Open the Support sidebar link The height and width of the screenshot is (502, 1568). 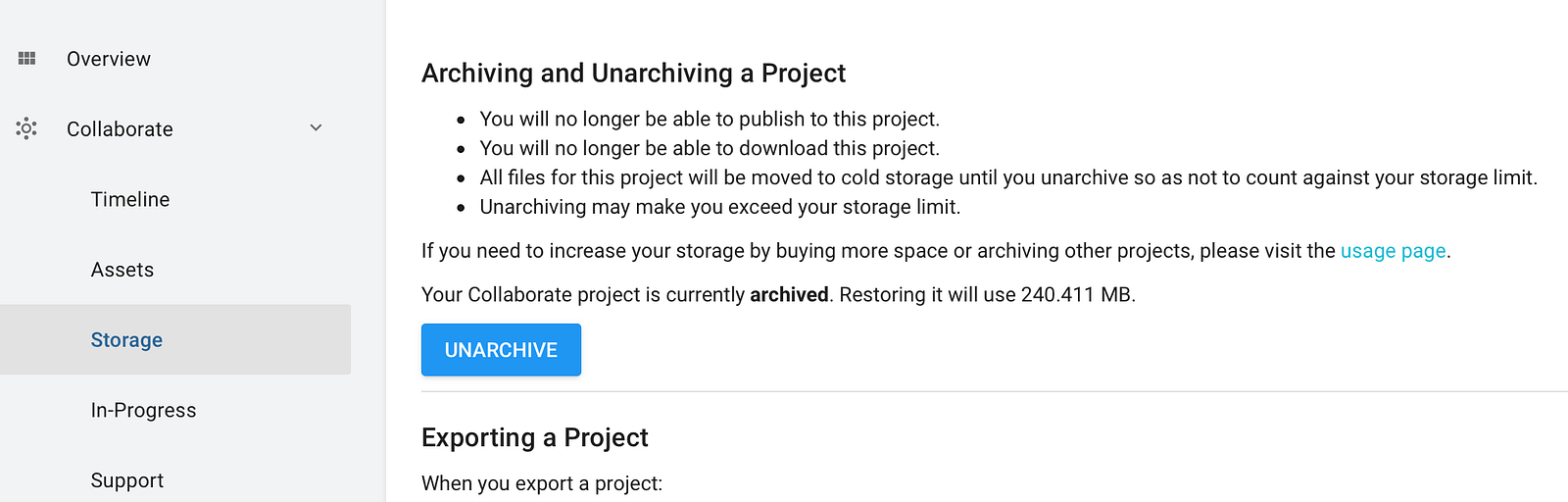click(127, 480)
